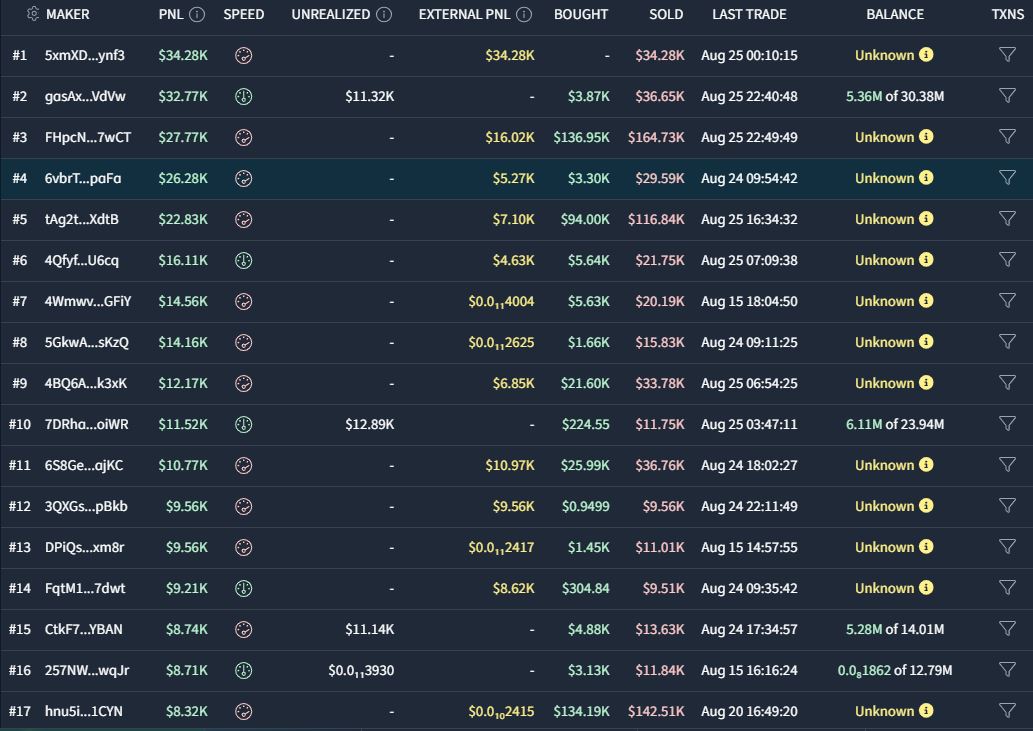Filter transactions for maker 4Wmwv...GFiY
The height and width of the screenshot is (731, 1033).
[x=1007, y=300]
